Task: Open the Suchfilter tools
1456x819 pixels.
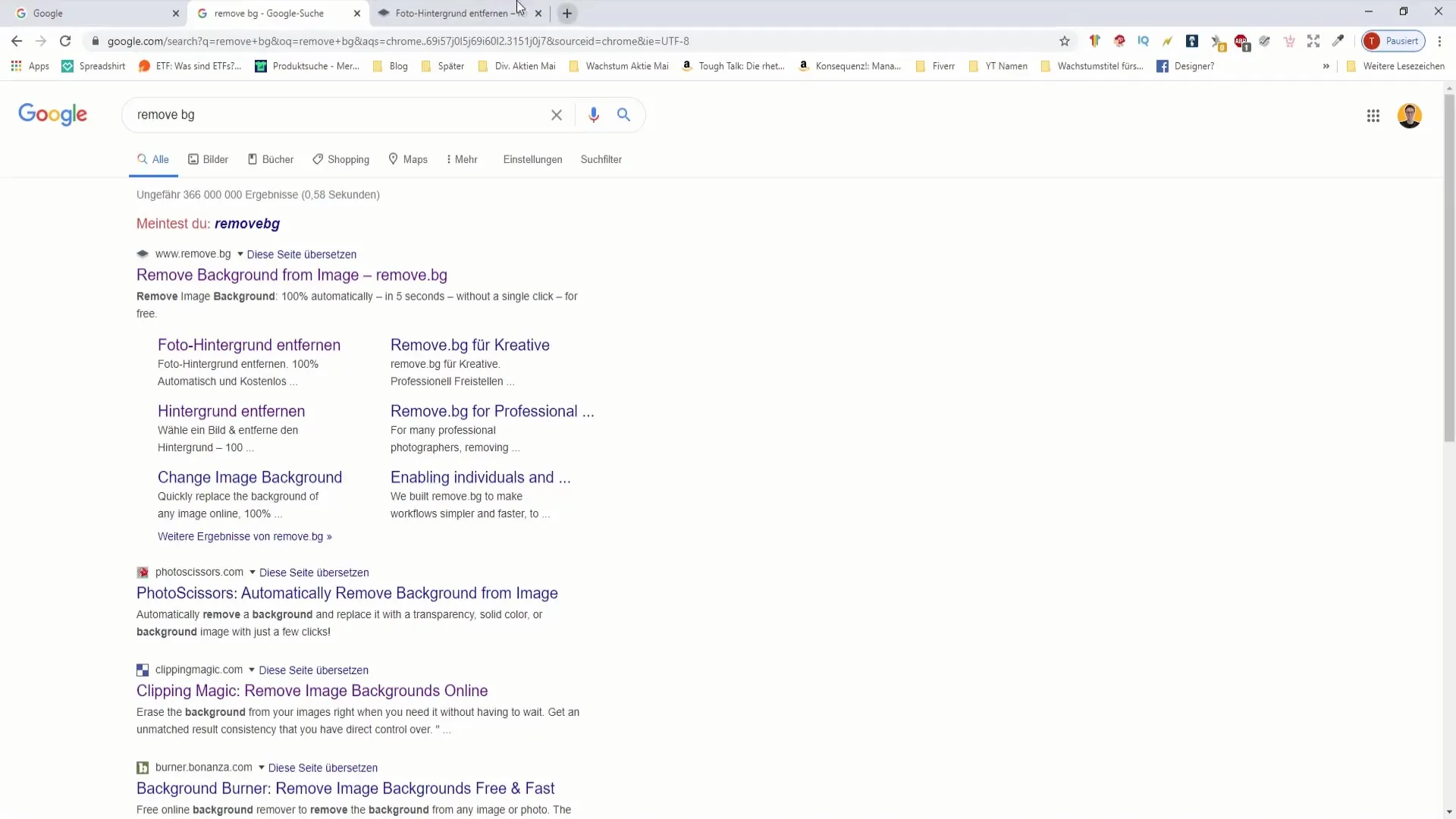Action: coord(601,159)
